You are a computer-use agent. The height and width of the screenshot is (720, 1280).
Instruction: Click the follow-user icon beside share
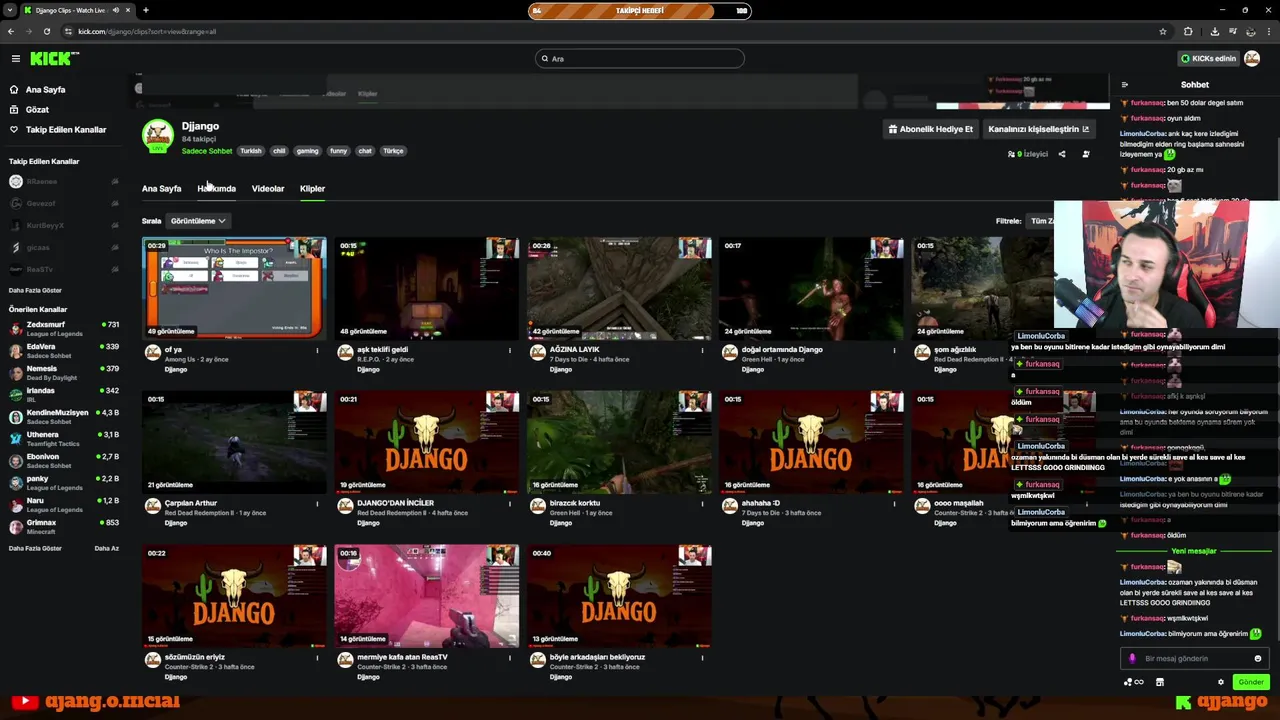1086,154
